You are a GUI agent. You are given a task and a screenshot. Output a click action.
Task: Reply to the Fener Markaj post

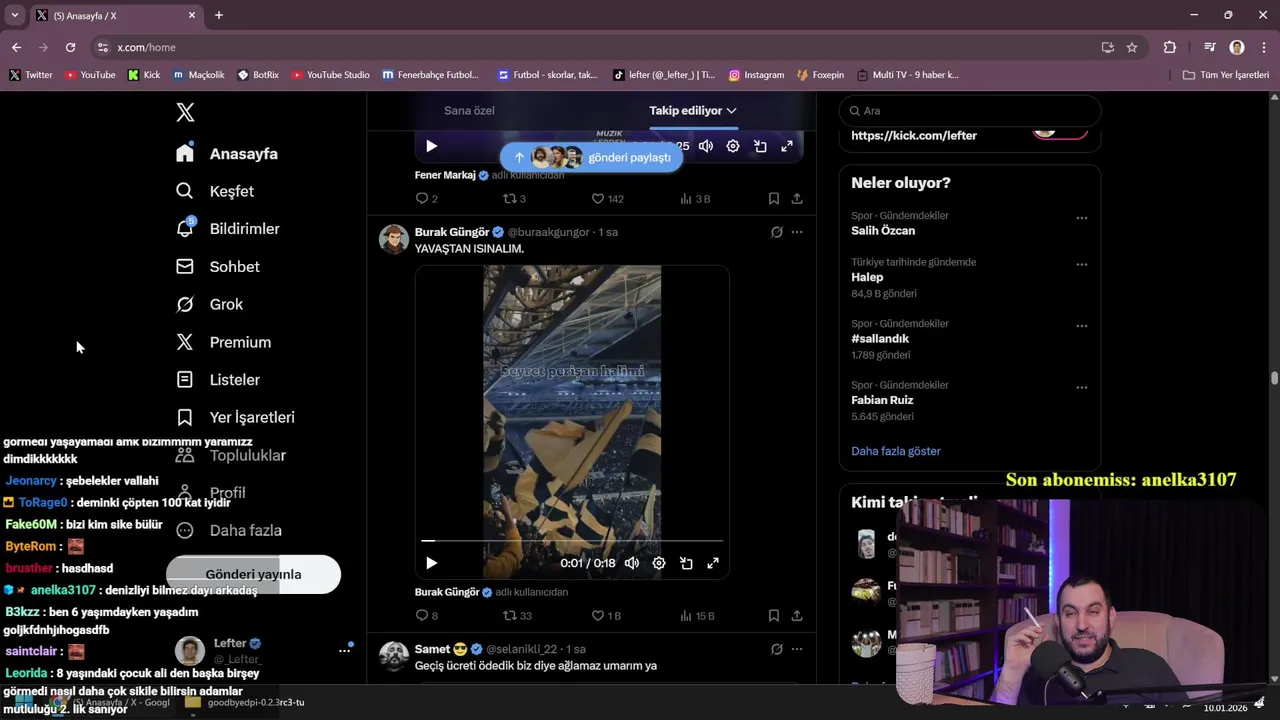click(x=427, y=199)
